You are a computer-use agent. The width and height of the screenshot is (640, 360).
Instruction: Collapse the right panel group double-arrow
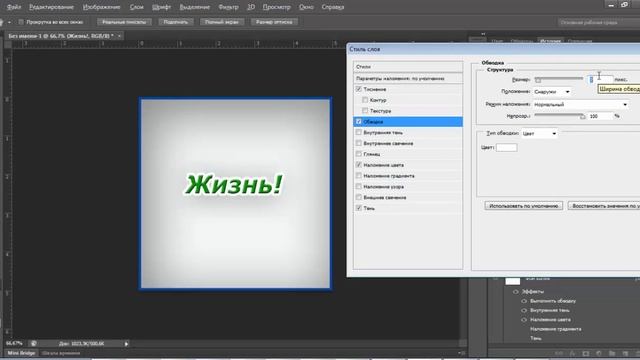(x=483, y=34)
